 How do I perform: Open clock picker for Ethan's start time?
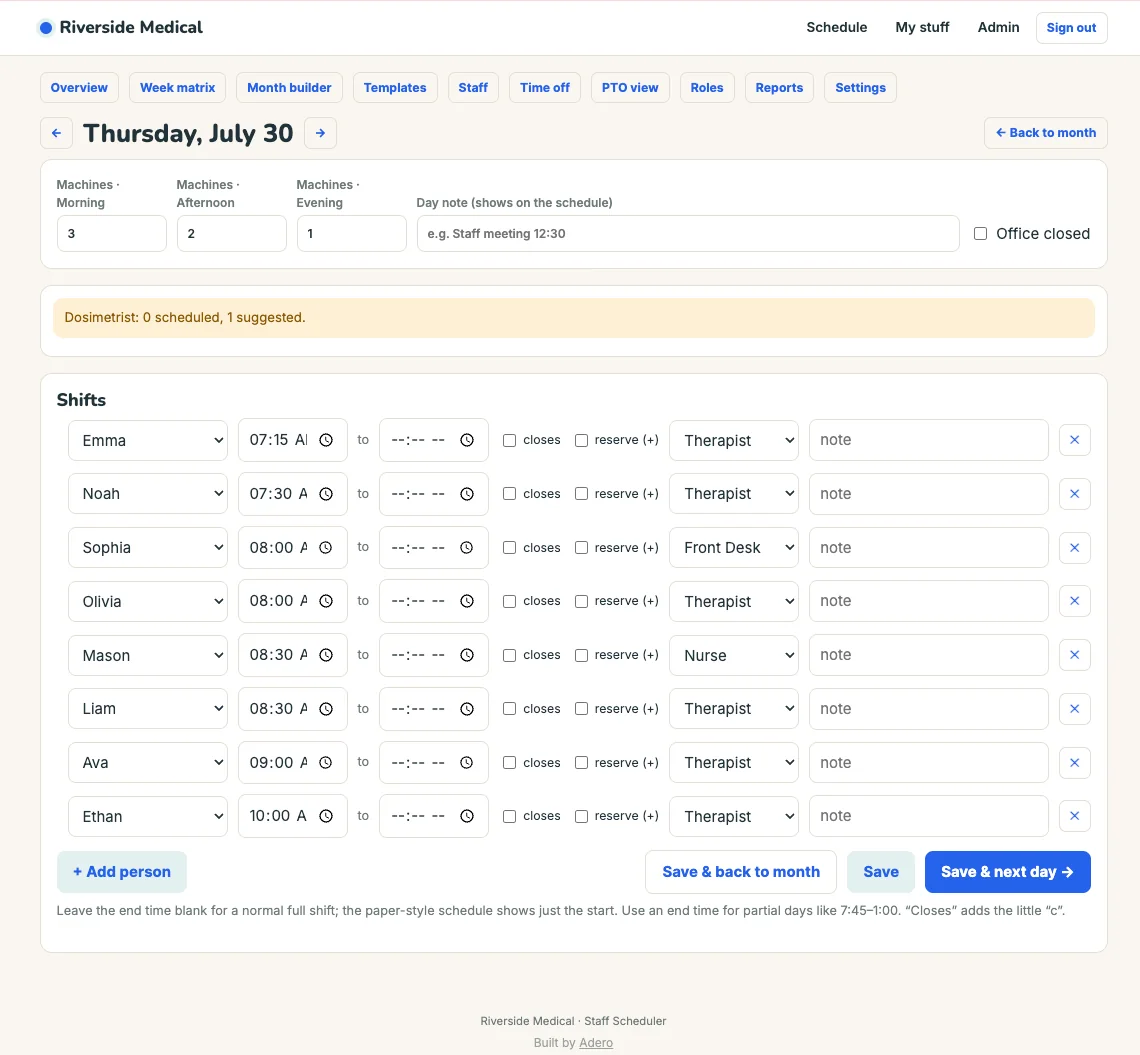[x=326, y=816]
